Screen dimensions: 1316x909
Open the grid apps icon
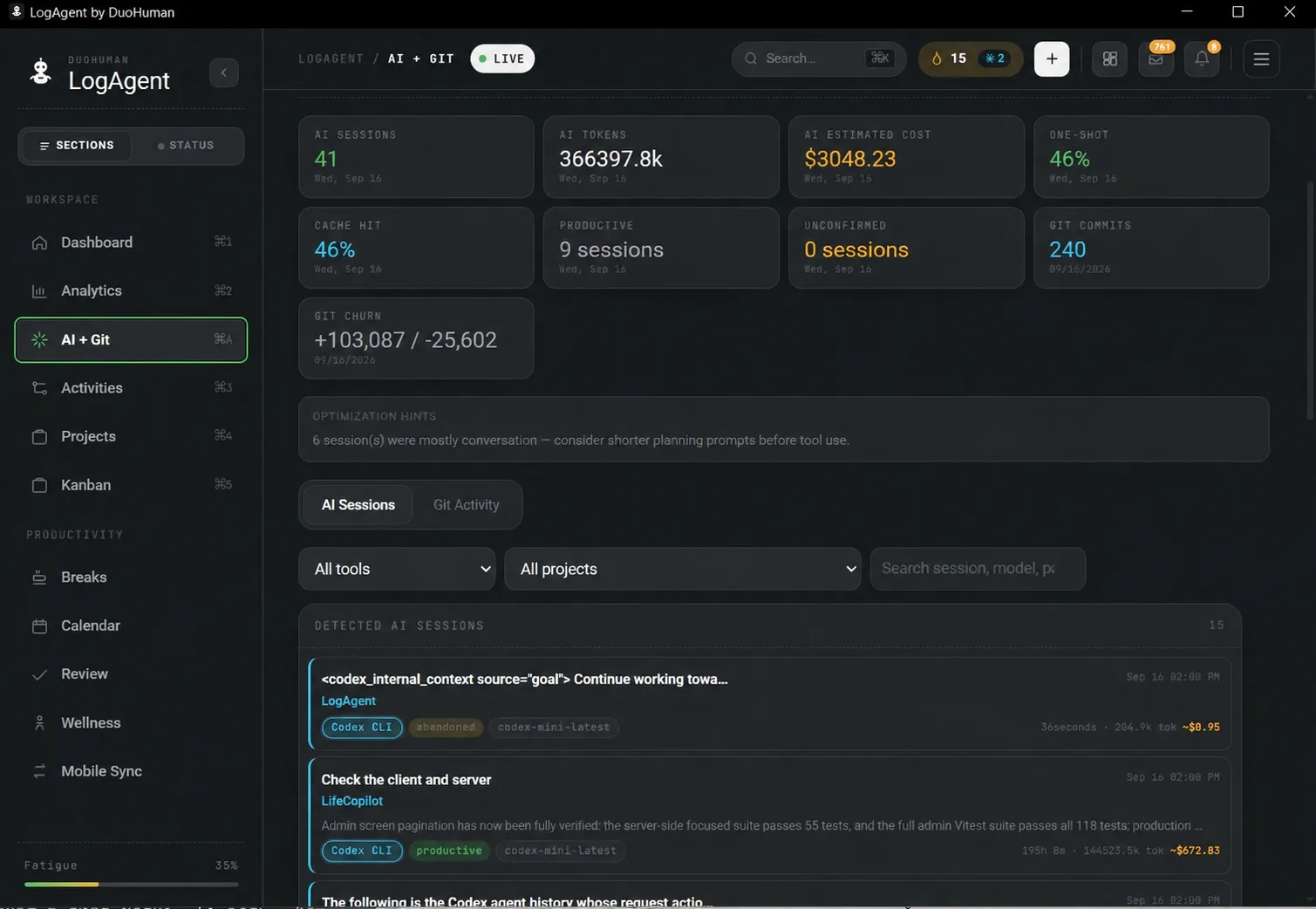[1109, 58]
